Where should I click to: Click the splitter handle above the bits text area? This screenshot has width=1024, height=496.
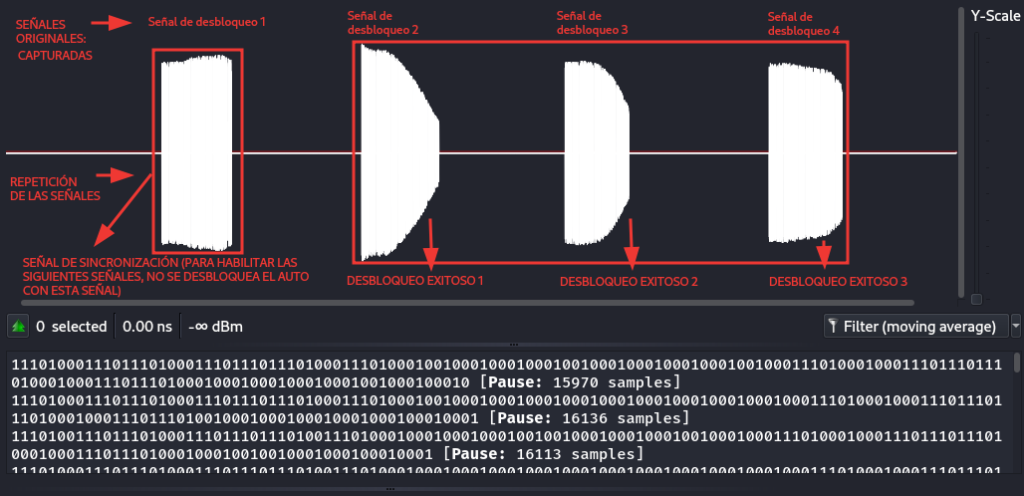pyautogui.click(x=512, y=344)
